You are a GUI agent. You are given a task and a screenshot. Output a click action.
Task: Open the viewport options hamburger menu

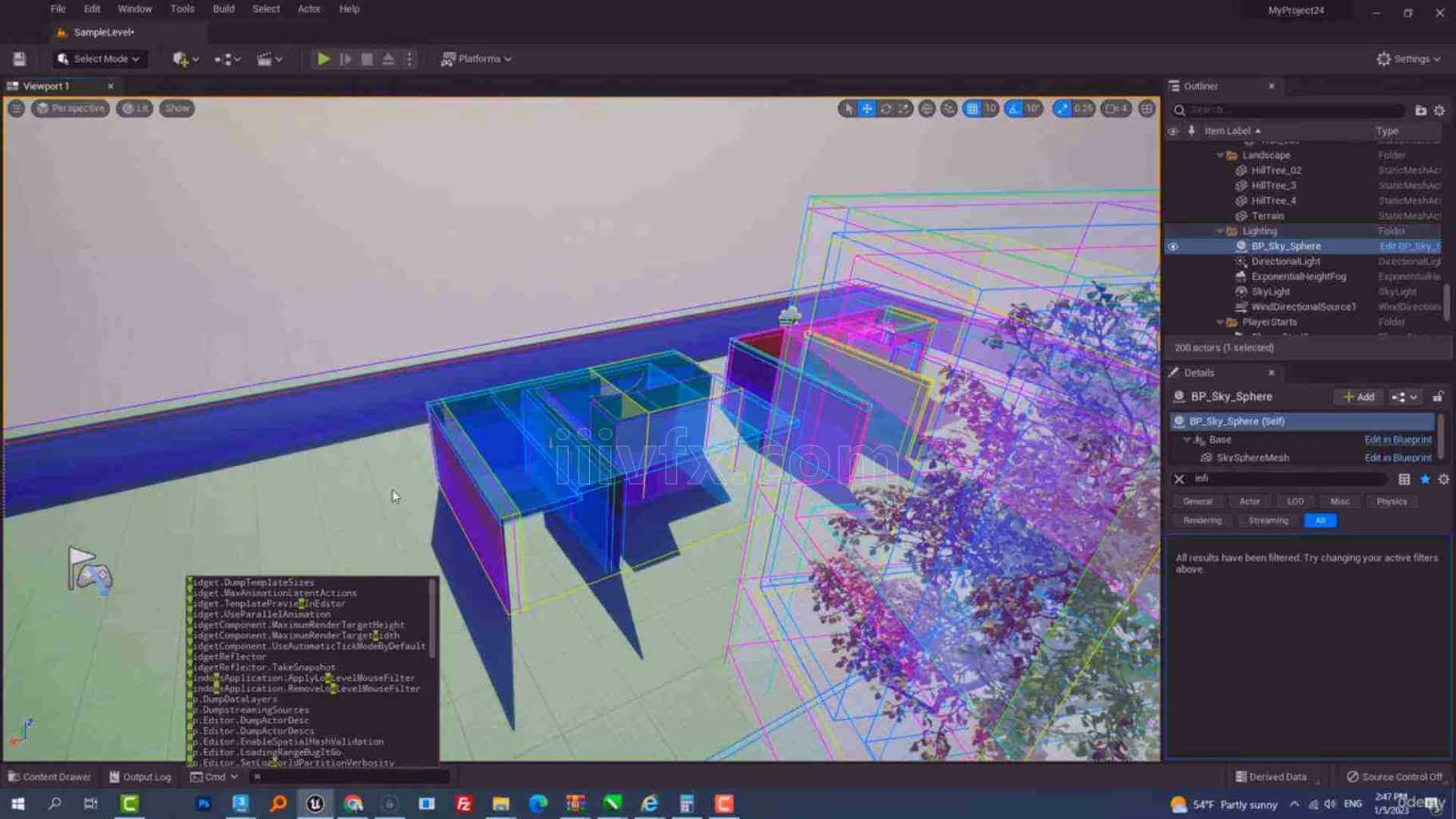click(x=16, y=109)
